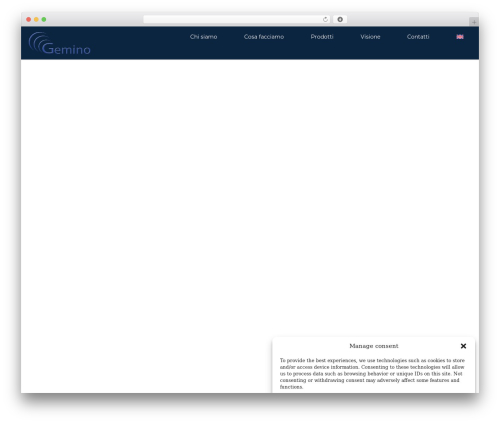Close the Manage consent dialog
The height and width of the screenshot is (423, 500).
463,346
